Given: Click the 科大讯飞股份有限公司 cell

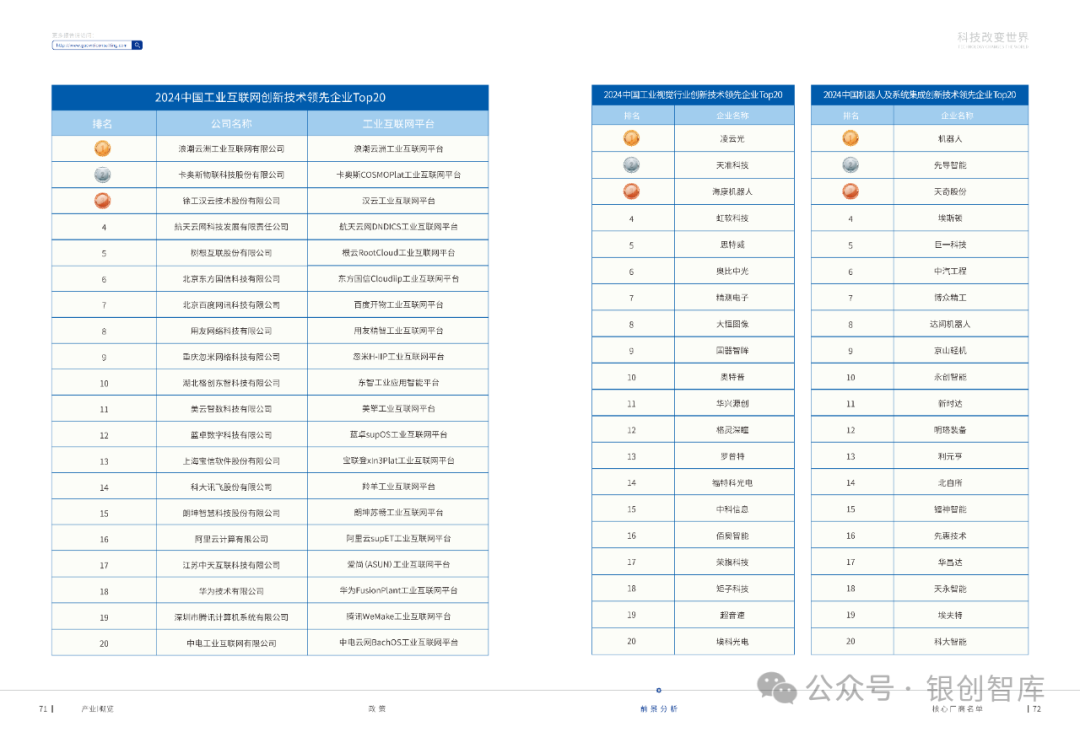Looking at the screenshot, I should click(x=231, y=487).
